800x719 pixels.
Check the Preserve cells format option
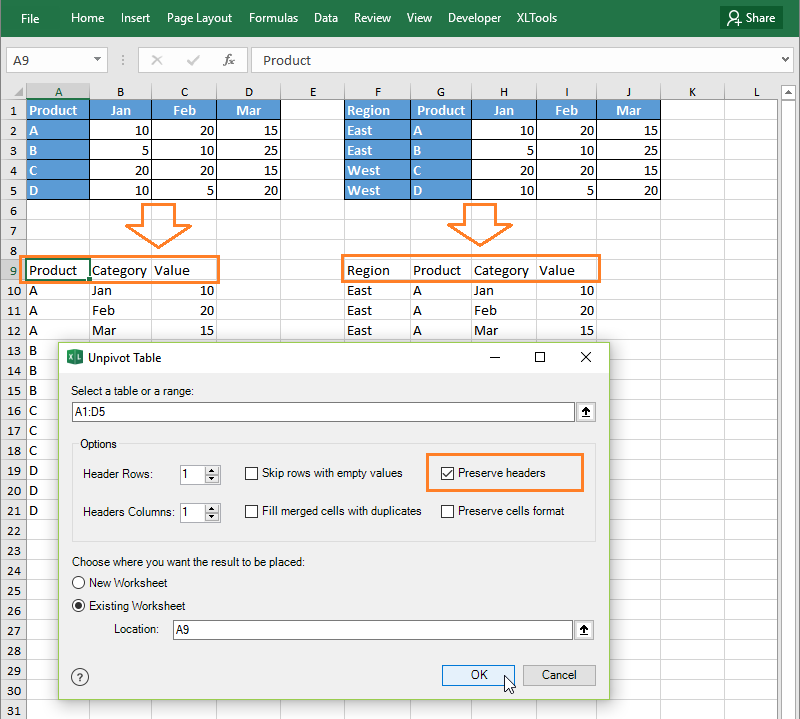[447, 511]
